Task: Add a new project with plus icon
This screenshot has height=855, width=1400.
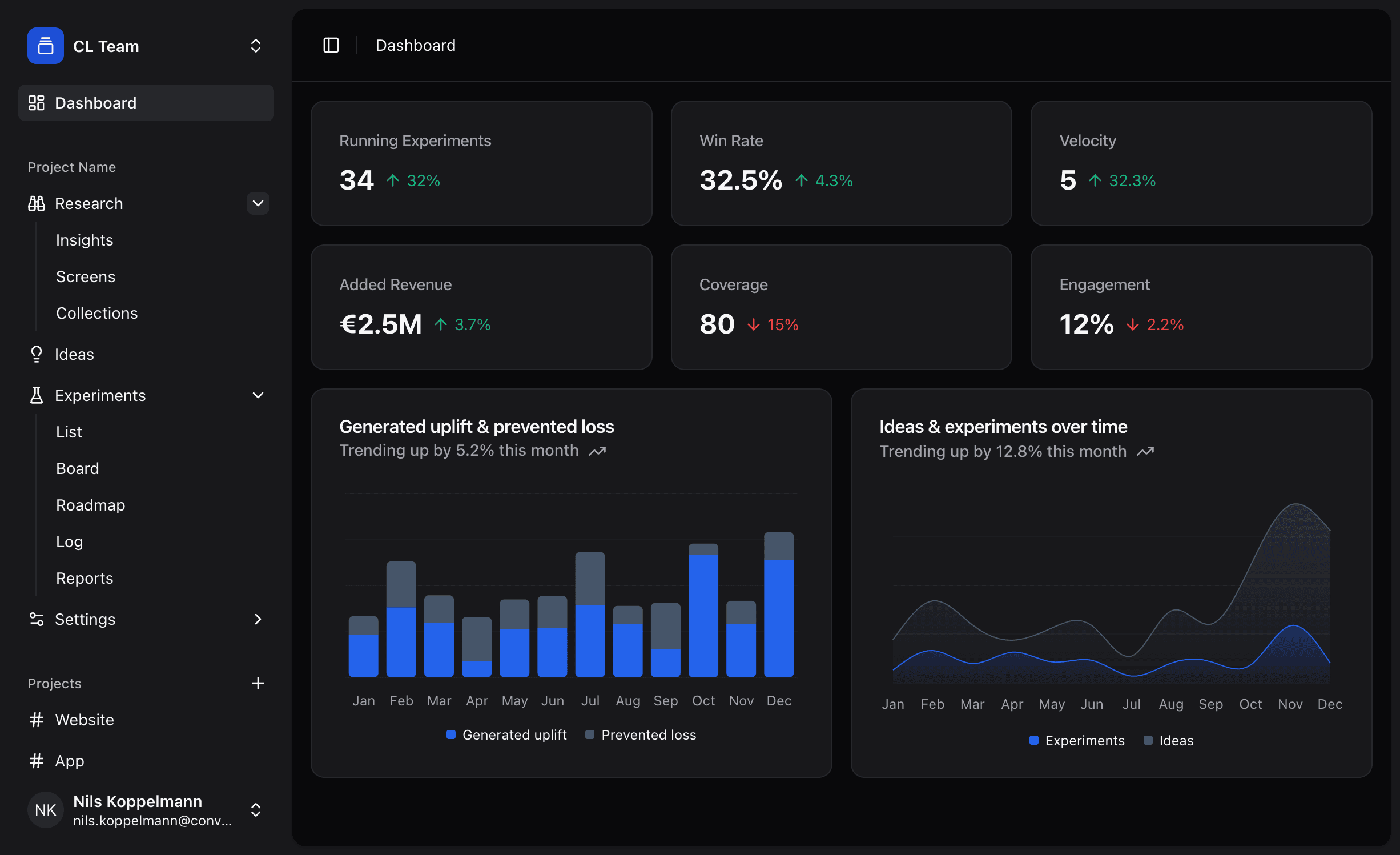Action: point(258,683)
